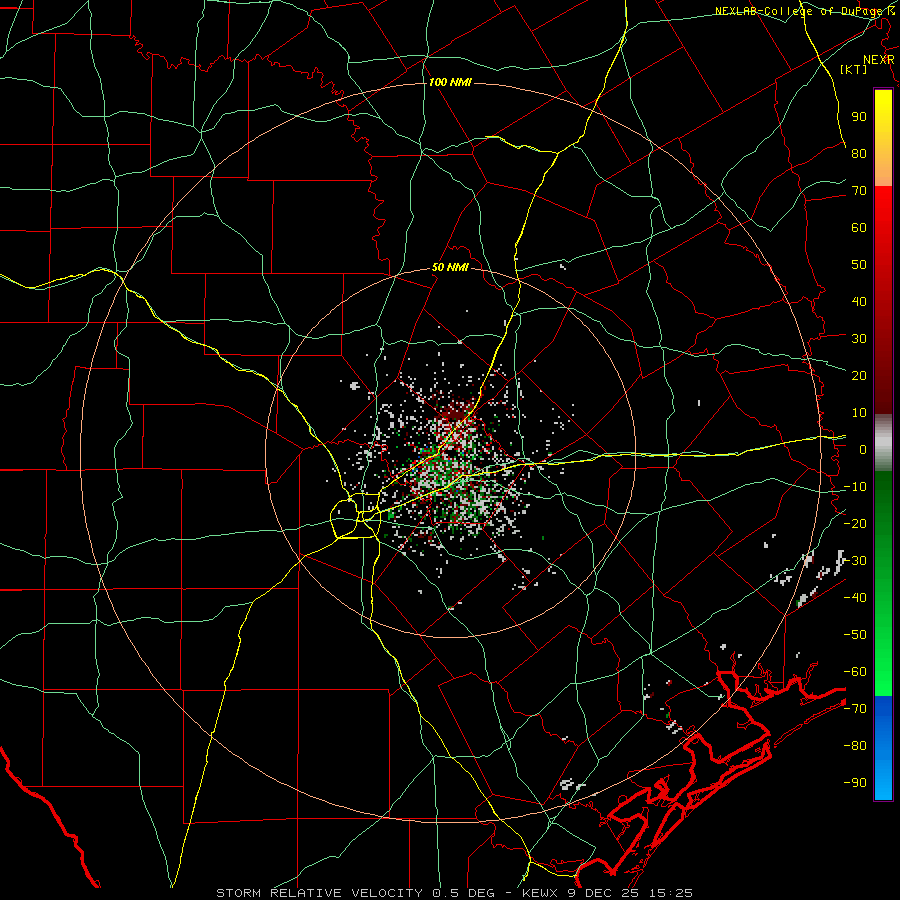Click the -20 scale value

point(855,523)
